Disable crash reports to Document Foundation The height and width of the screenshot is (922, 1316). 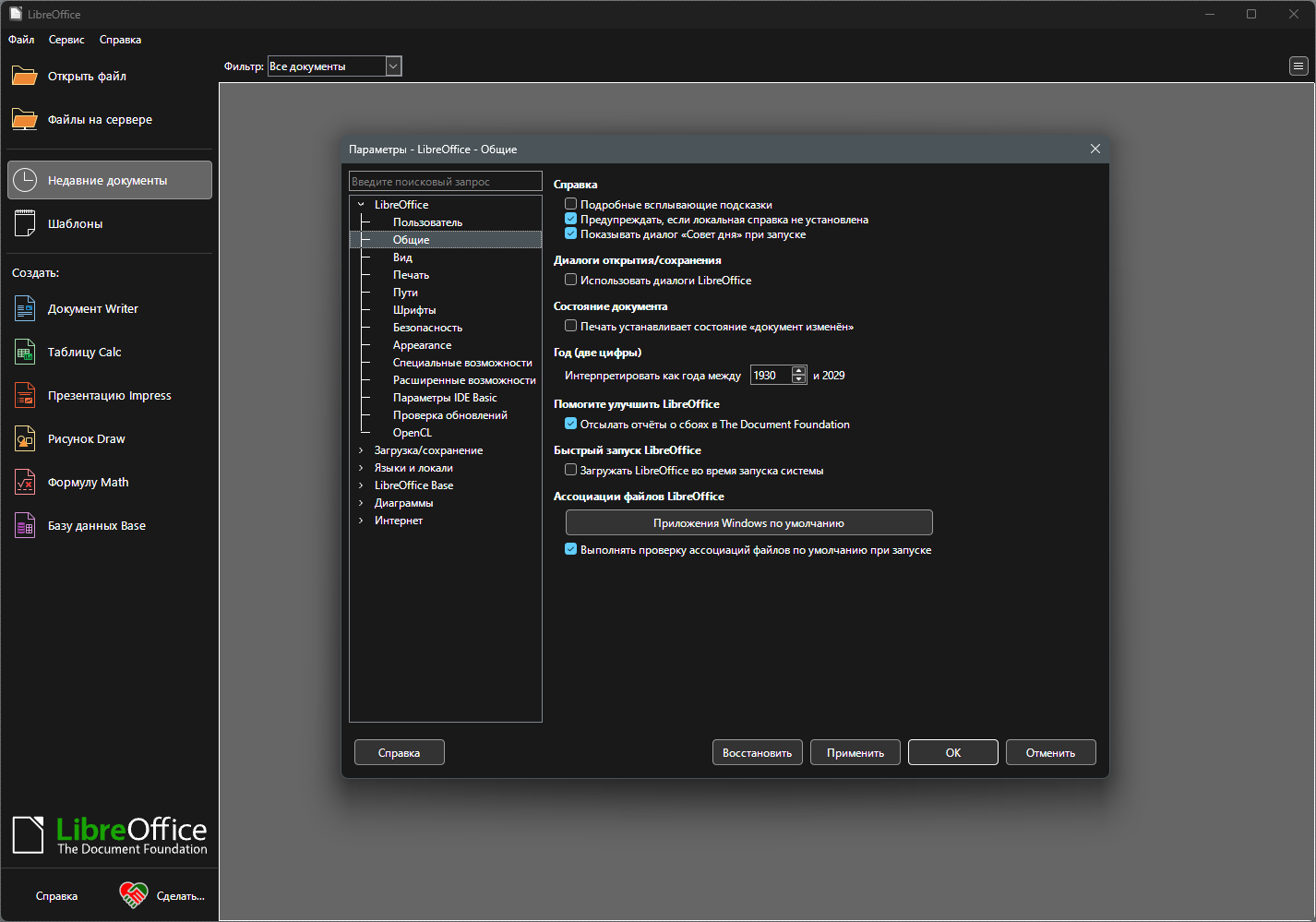571,424
